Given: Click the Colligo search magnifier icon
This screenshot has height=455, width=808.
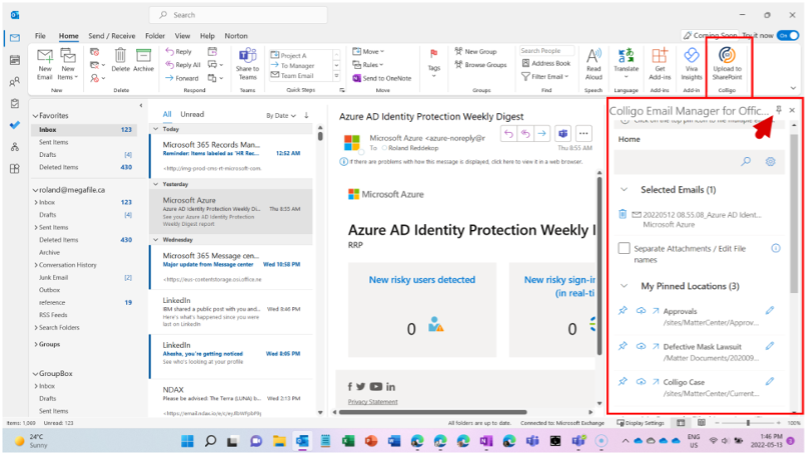Looking at the screenshot, I should coord(746,161).
